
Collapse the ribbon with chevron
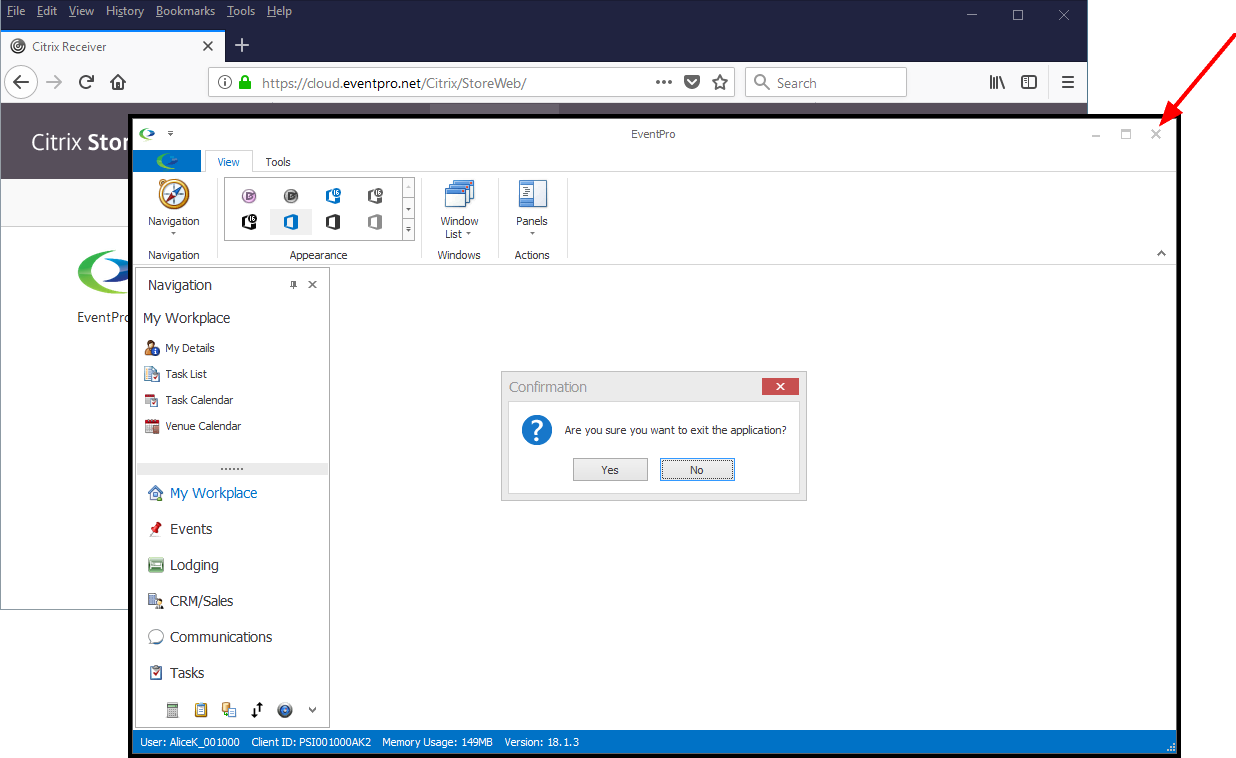[x=1161, y=254]
